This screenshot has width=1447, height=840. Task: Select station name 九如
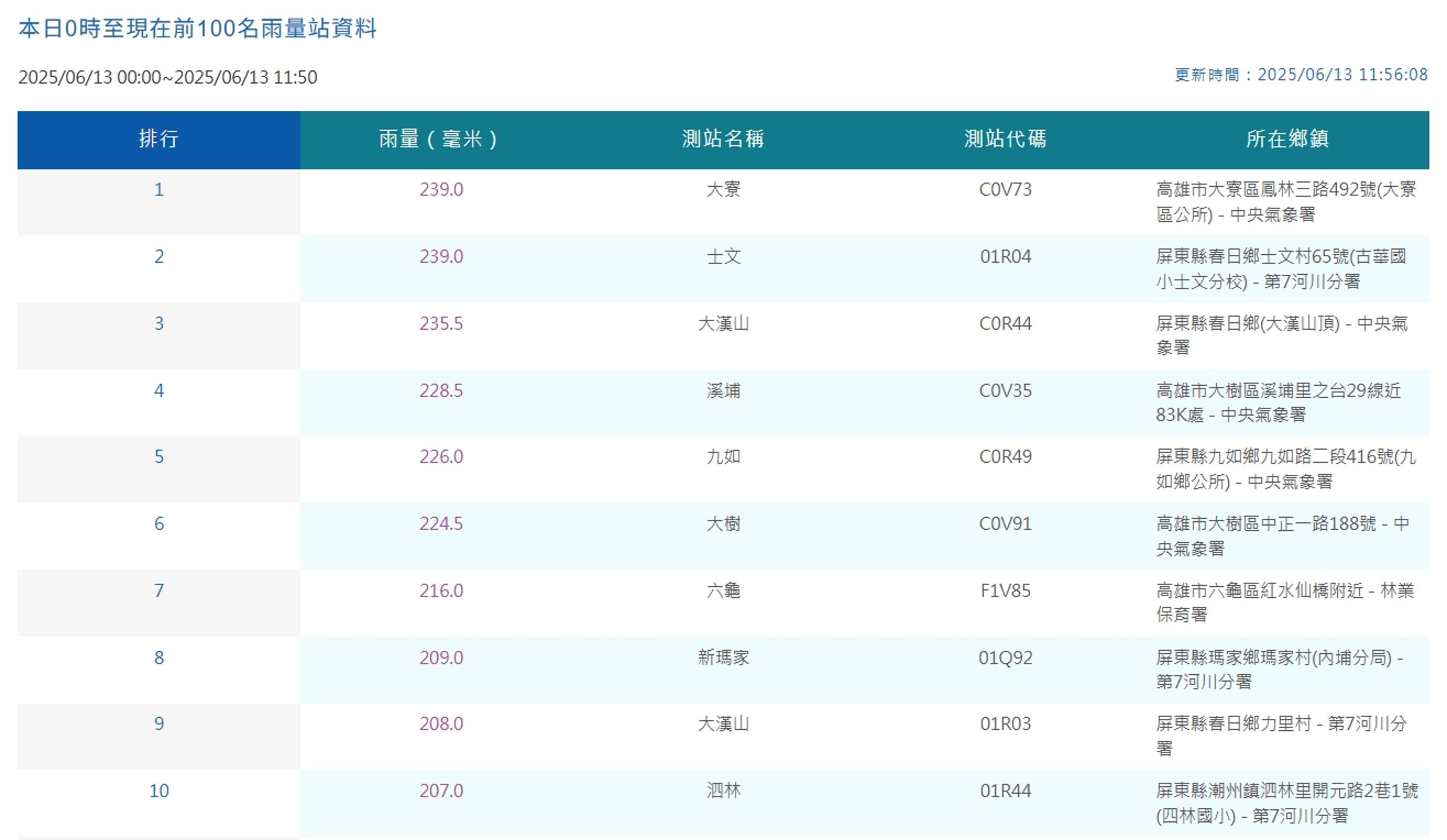[723, 457]
